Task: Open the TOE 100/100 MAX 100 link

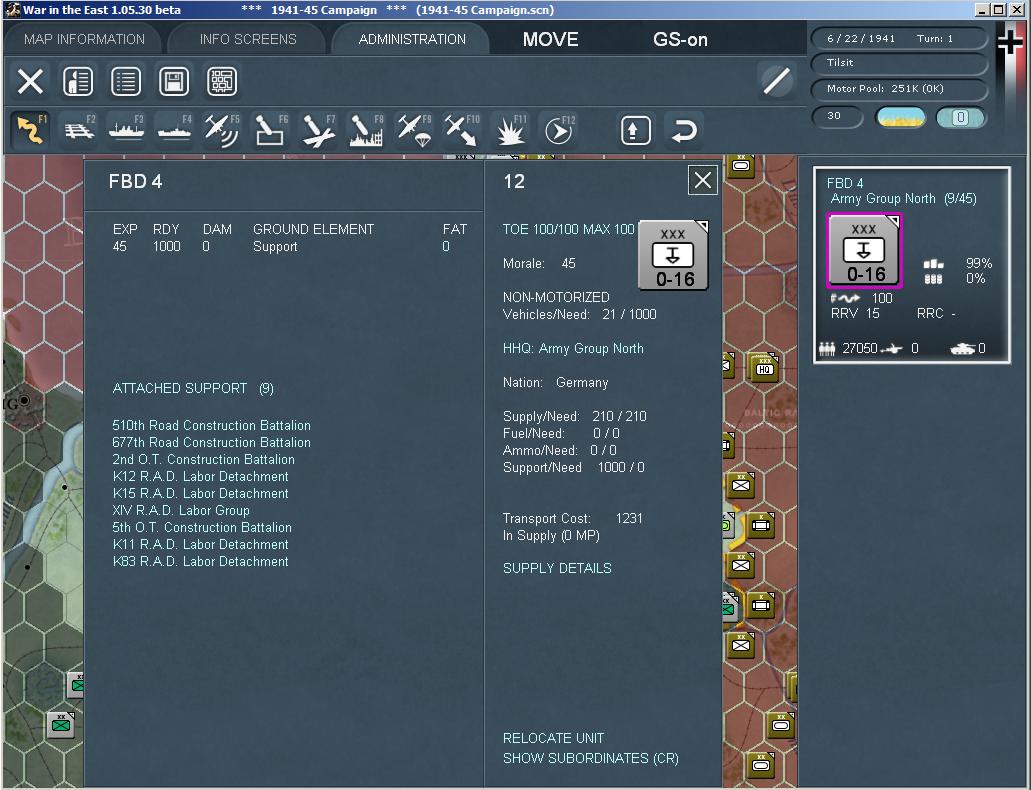Action: click(568, 230)
